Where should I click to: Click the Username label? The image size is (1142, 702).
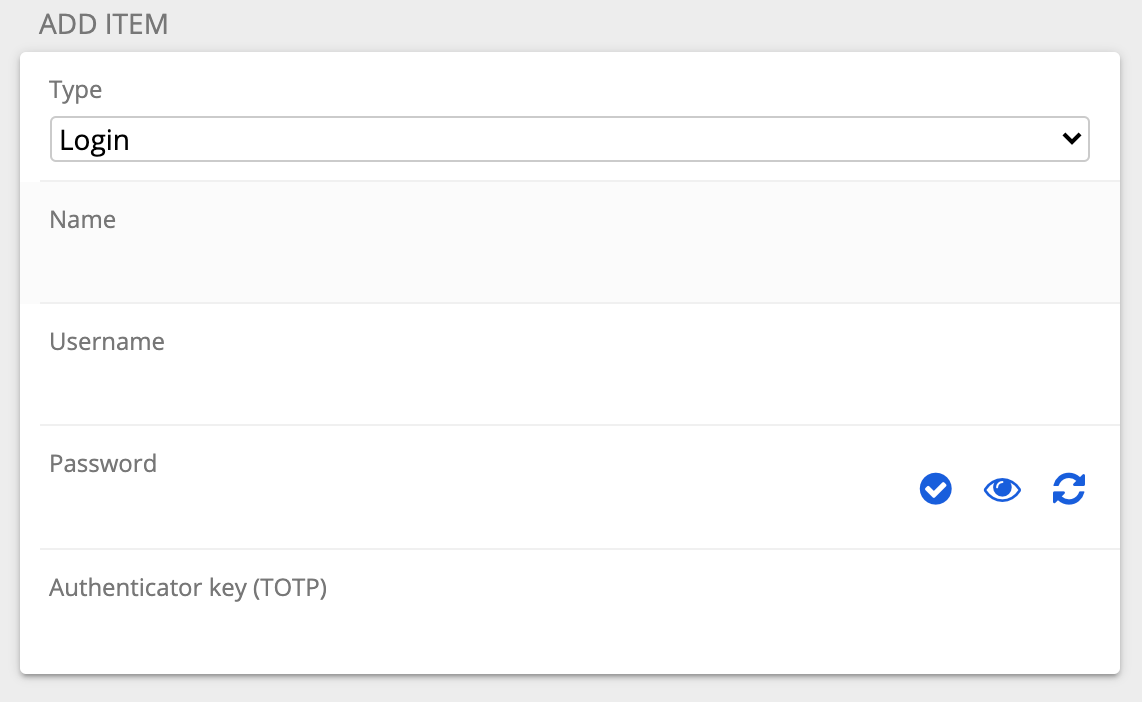(x=107, y=342)
